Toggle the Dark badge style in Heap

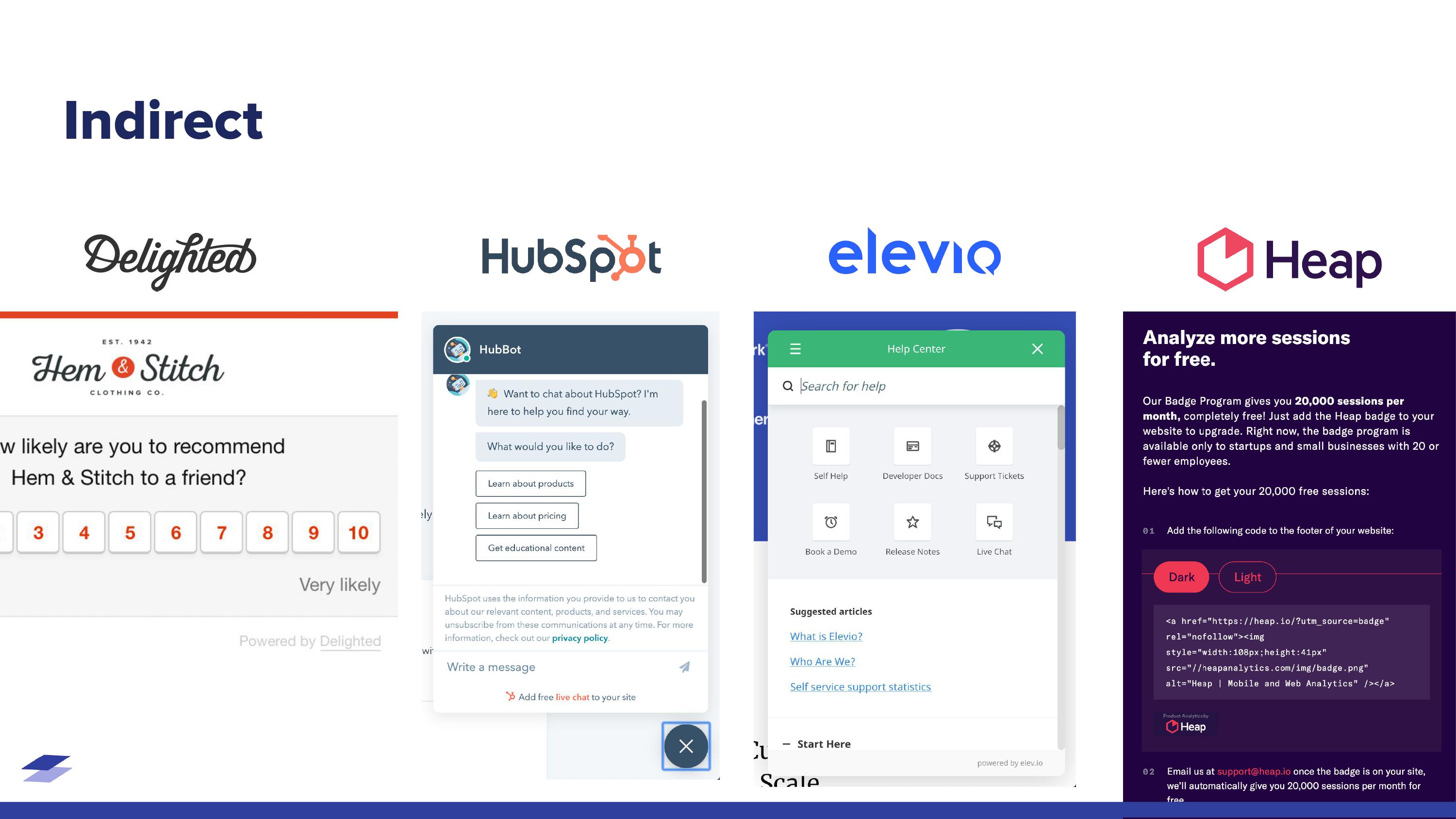(1182, 577)
